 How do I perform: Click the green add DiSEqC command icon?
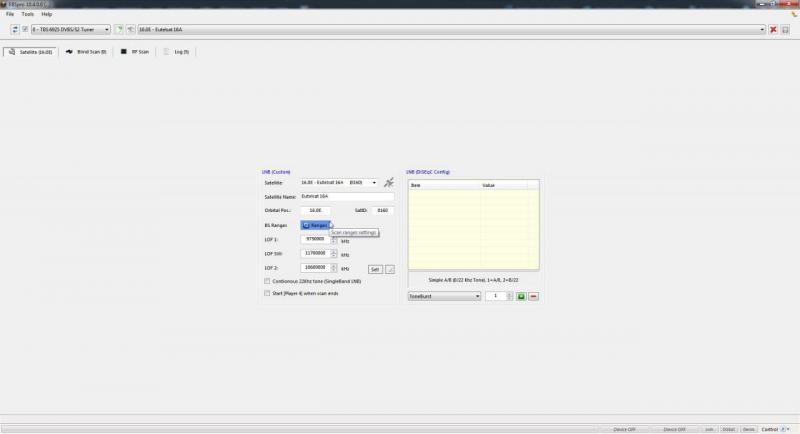[521, 296]
